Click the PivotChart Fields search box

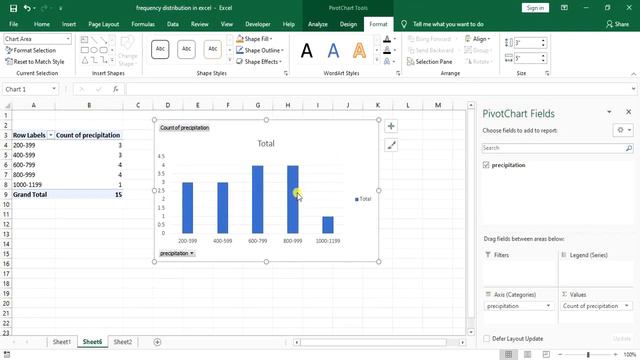pyautogui.click(x=558, y=148)
